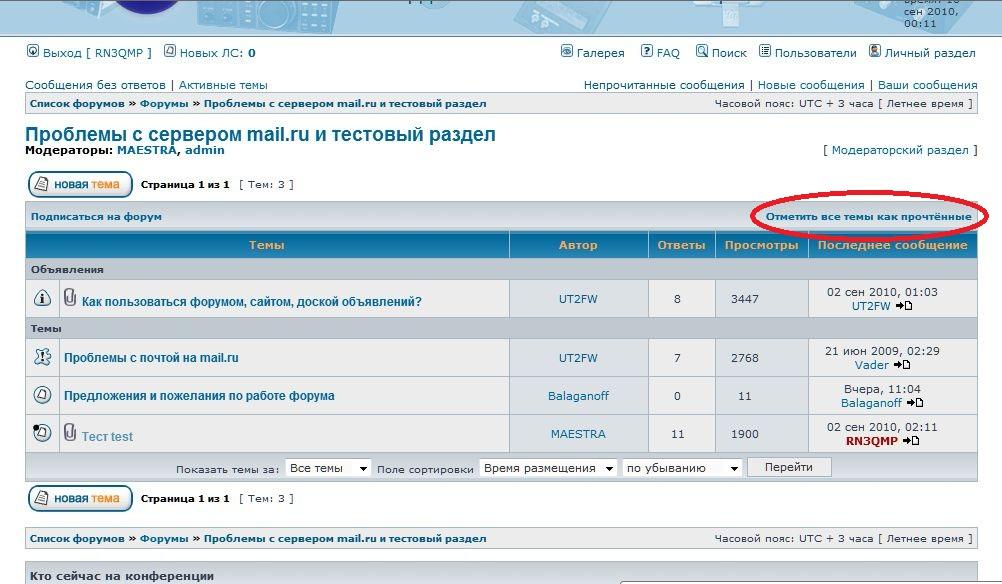1002x584 pixels.
Task: Click the topic icon beside Предложения и пожелания
Action: tap(42, 395)
